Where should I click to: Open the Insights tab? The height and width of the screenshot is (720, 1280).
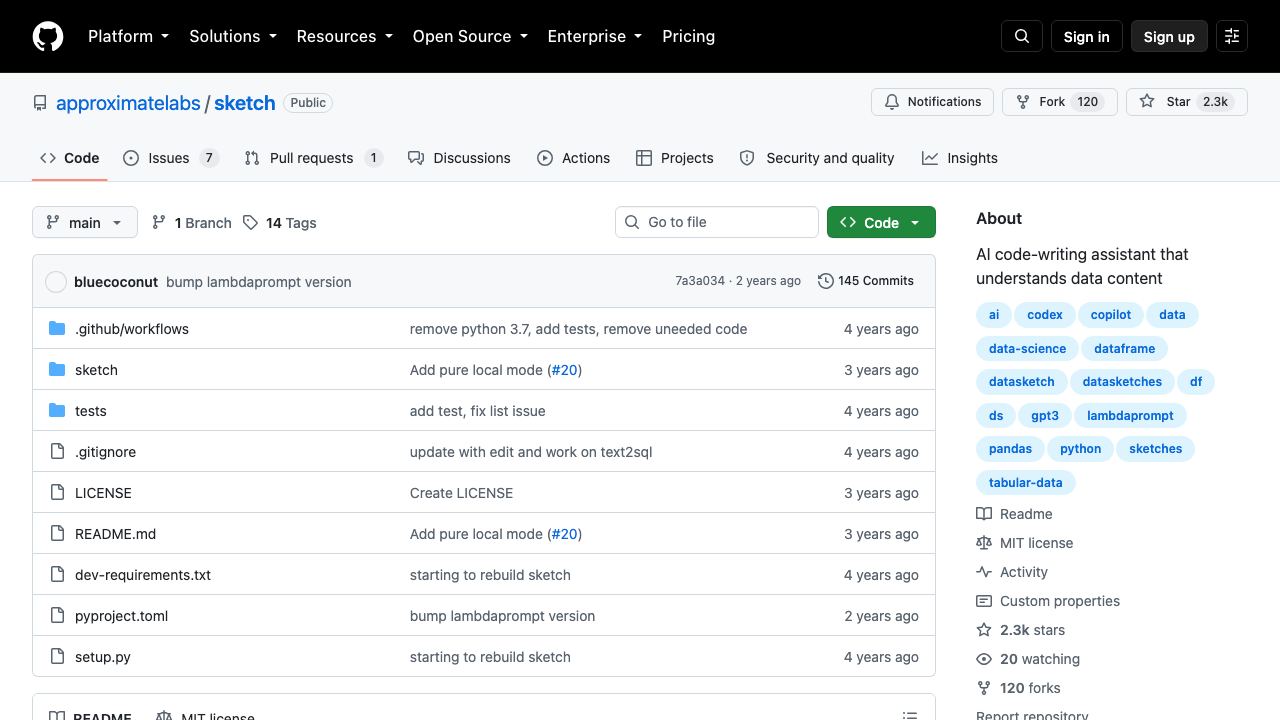tap(959, 158)
